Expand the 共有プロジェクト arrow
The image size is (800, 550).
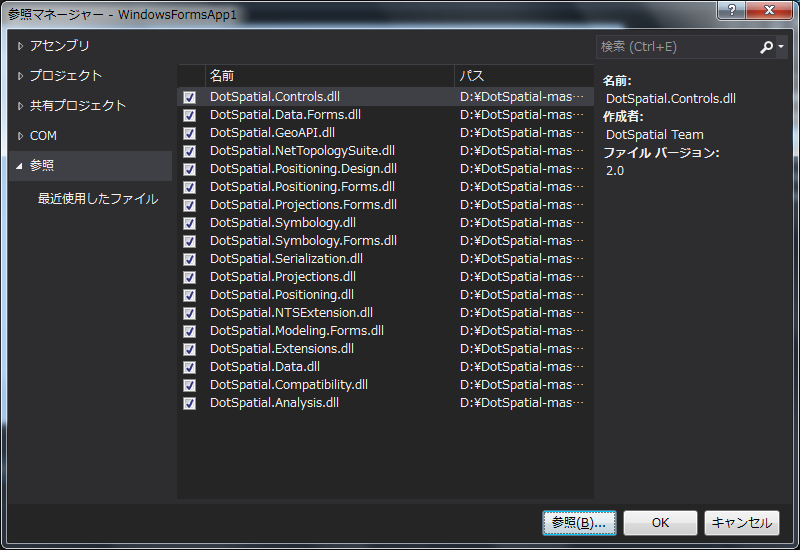20,106
